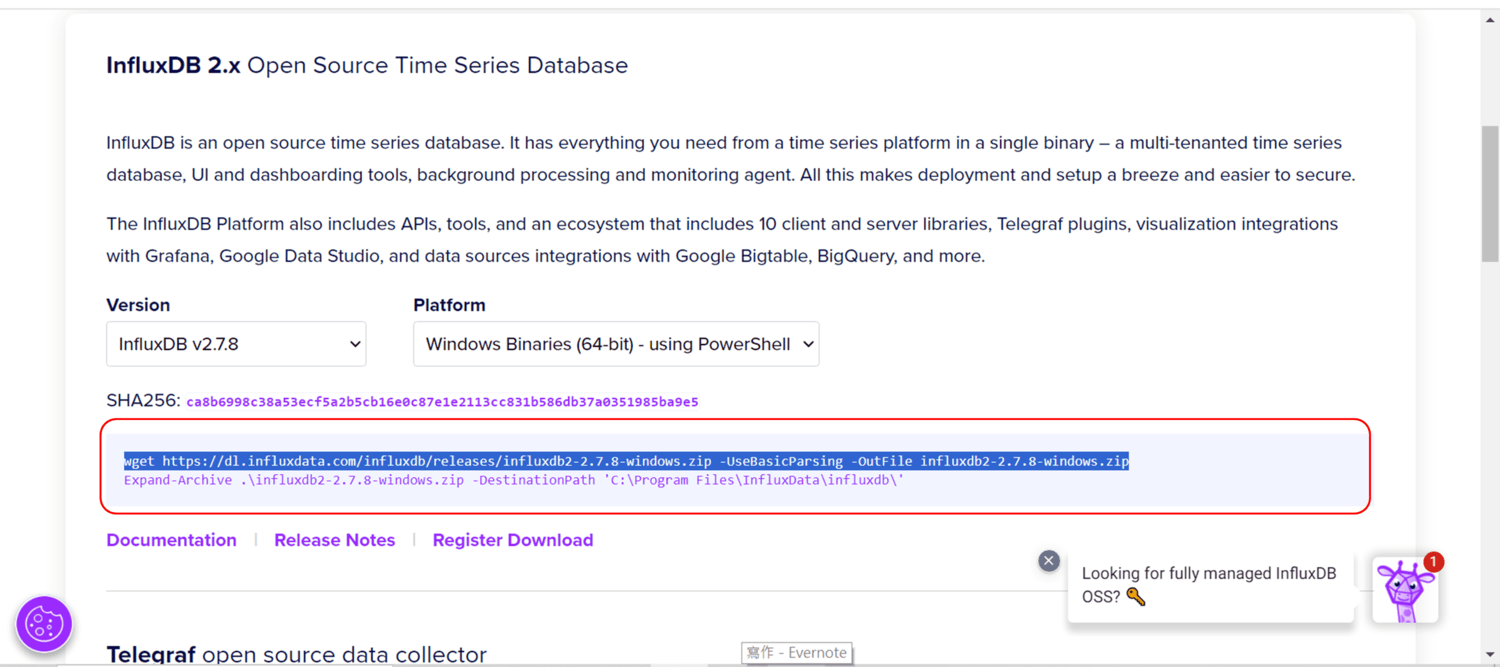Click the page scrollbar up arrow
Viewport: 1500px width, 667px height.
tap(1490, 19)
